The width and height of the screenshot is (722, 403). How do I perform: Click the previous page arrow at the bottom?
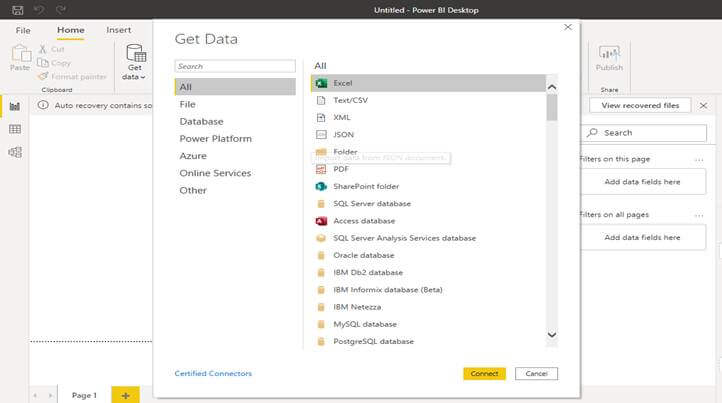[x=35, y=395]
